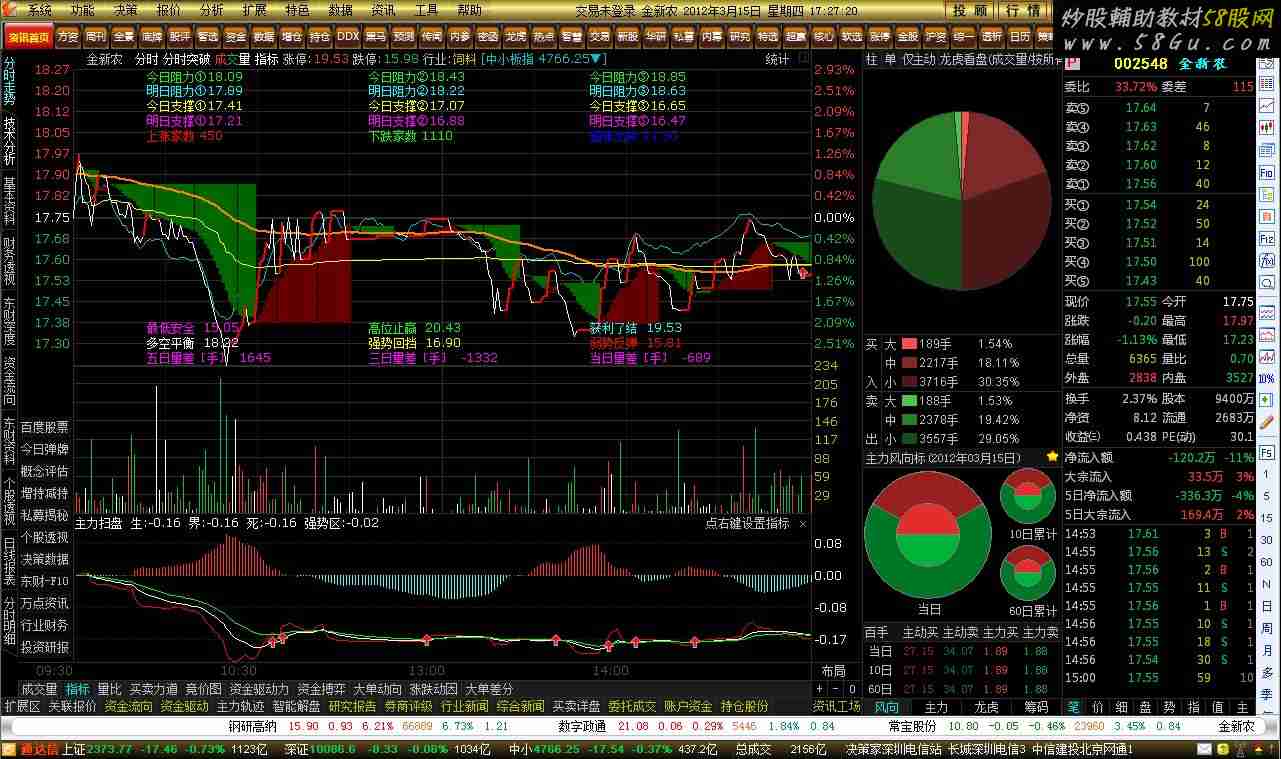Select 分时走势 in the left sidebar
The width and height of the screenshot is (1281, 759).
9,83
